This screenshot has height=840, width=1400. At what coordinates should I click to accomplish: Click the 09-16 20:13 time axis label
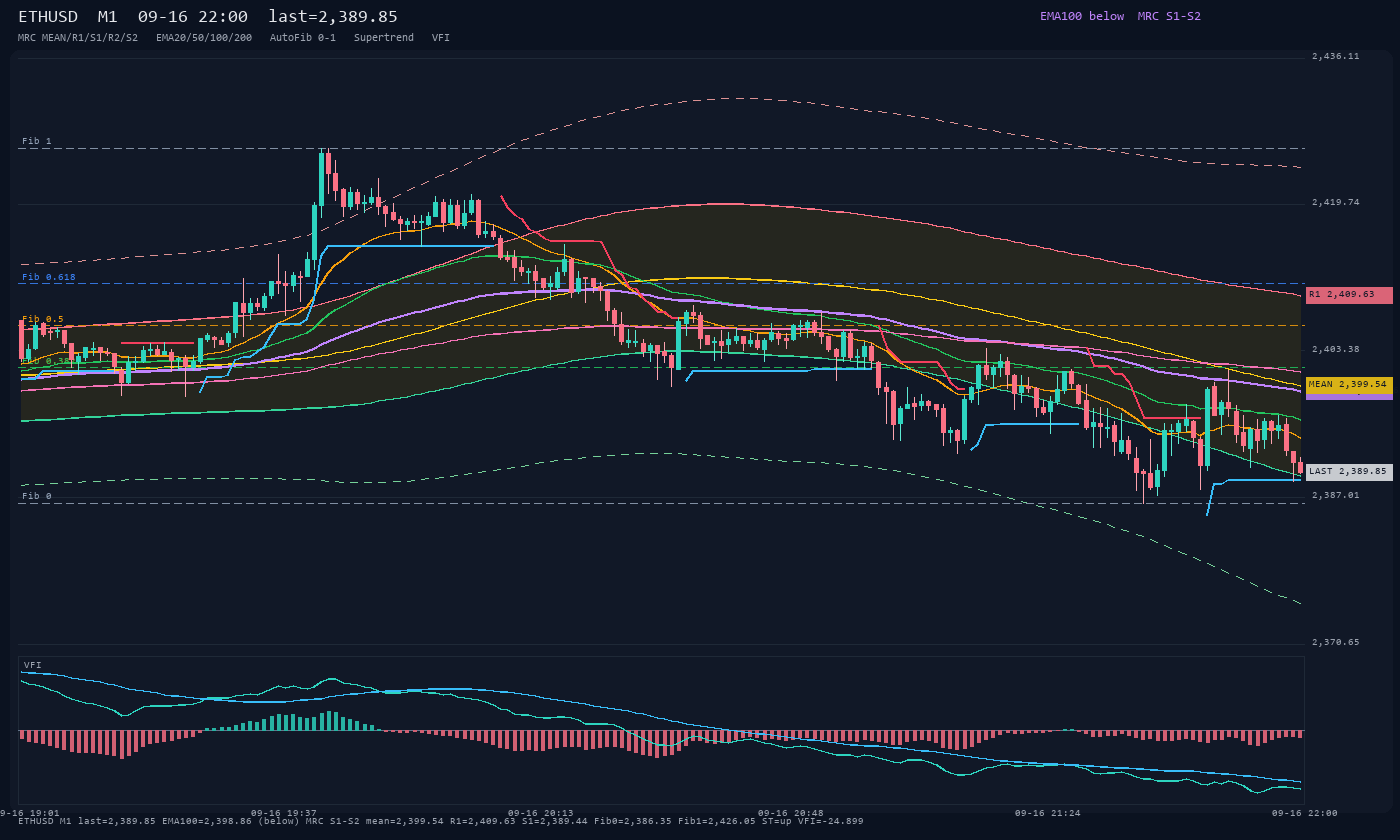coord(541,813)
